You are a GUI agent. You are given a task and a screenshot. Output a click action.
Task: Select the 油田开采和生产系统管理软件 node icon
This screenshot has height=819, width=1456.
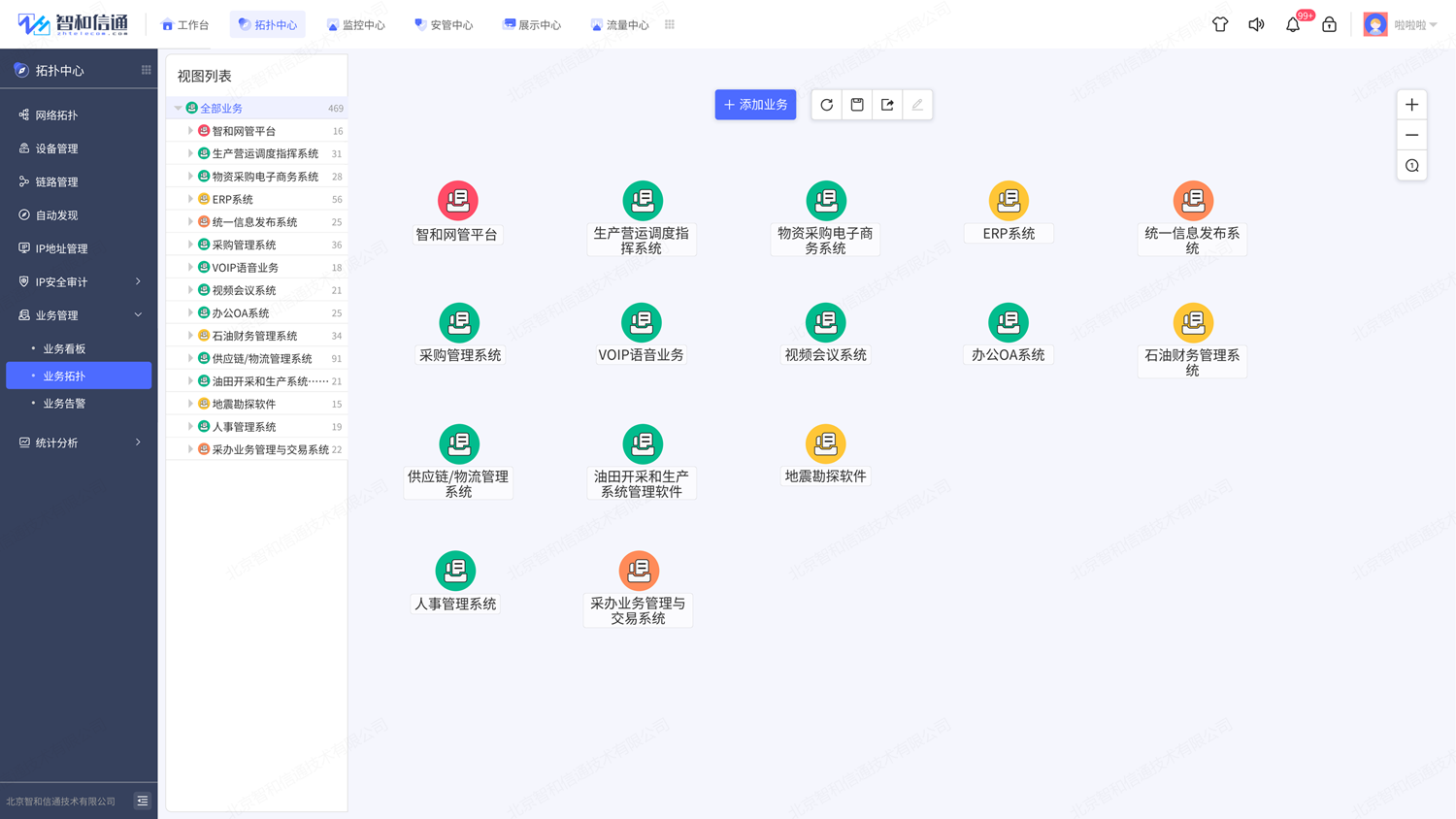(x=642, y=443)
